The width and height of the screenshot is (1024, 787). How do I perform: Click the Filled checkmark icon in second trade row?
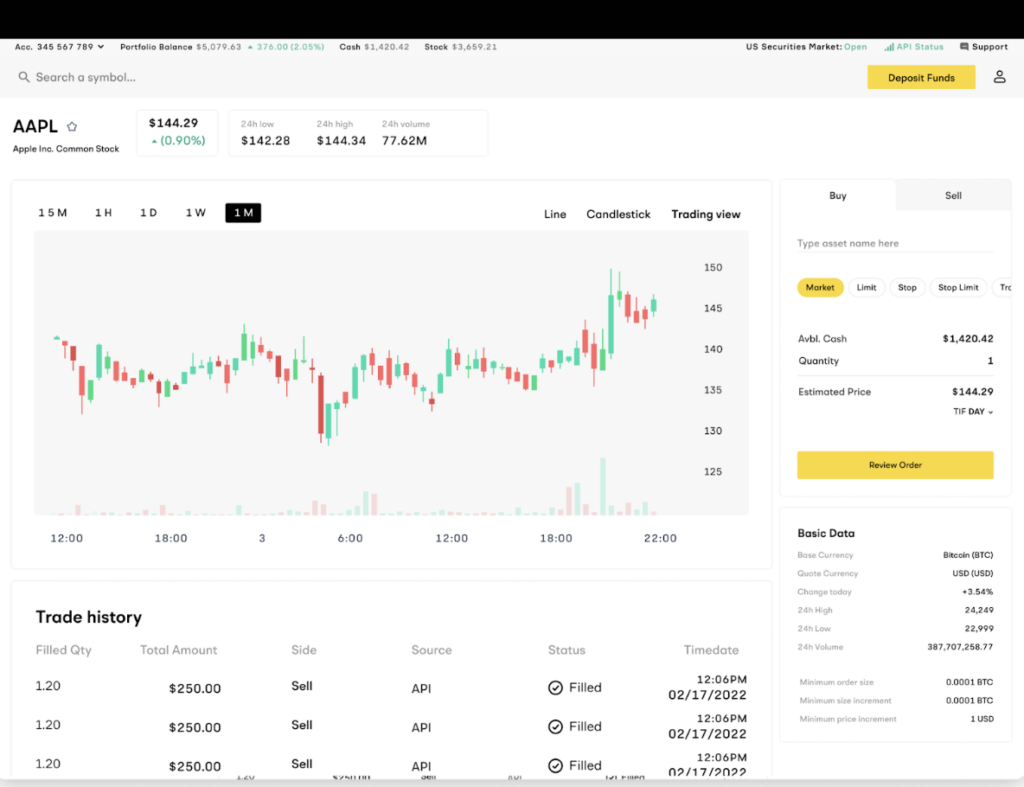555,727
